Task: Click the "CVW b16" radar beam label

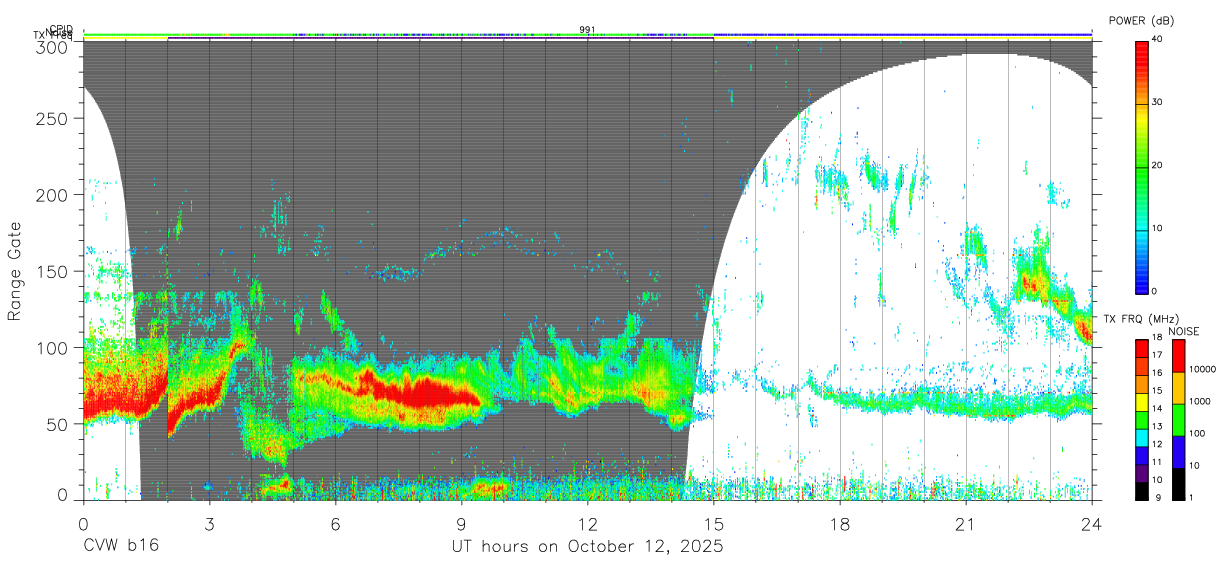Action: [x=121, y=547]
